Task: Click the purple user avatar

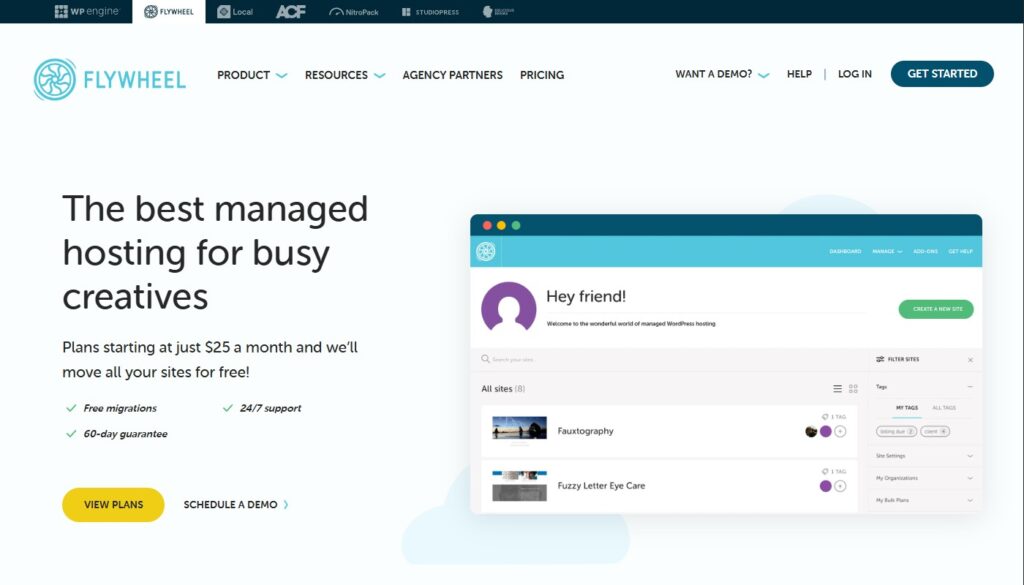Action: (x=509, y=307)
